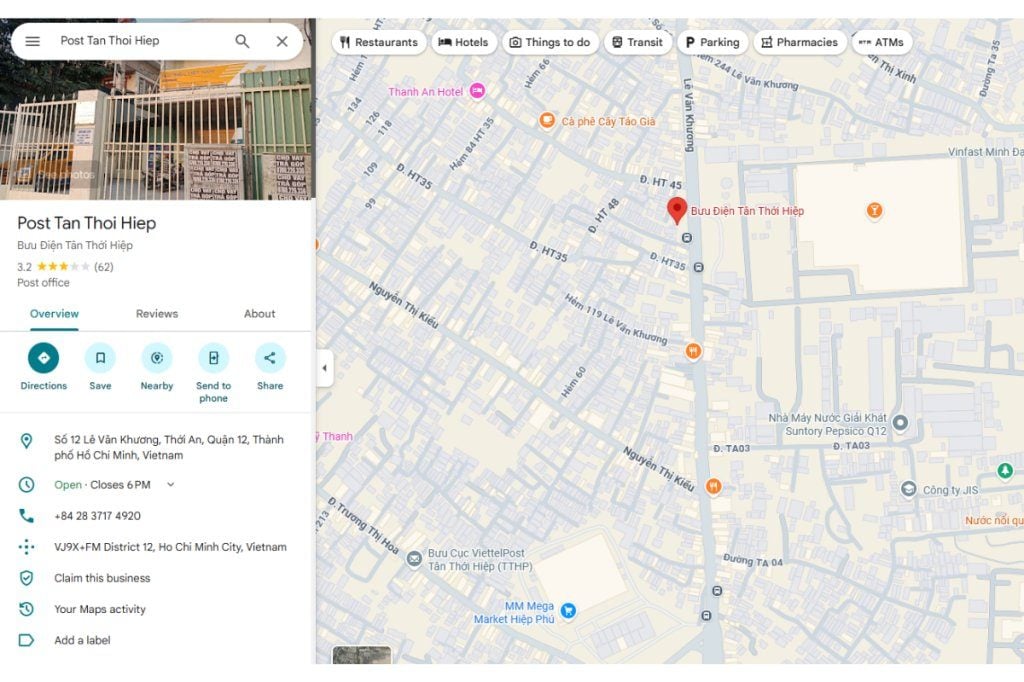
Task: Save this place with bookmark icon
Action: 100,358
